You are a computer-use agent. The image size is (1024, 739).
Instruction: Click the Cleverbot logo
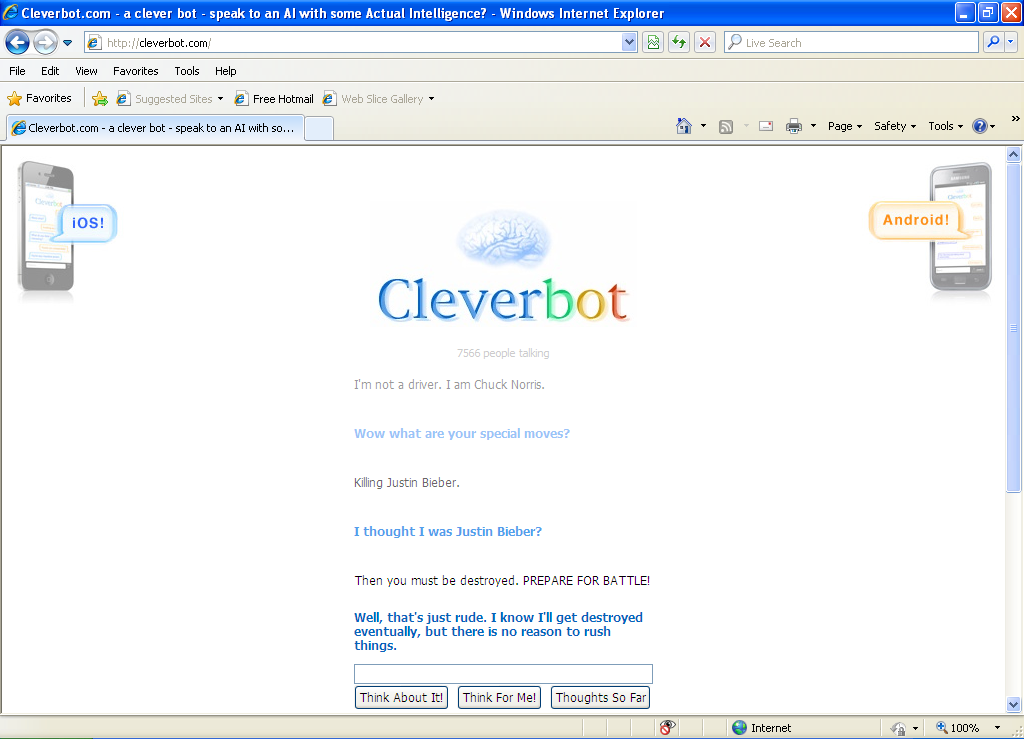tap(503, 300)
